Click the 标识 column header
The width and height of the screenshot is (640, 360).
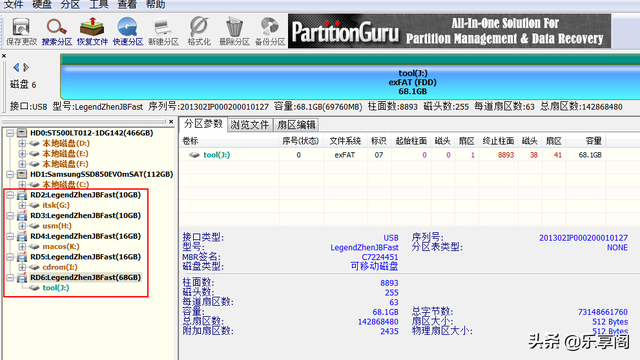[378, 141]
